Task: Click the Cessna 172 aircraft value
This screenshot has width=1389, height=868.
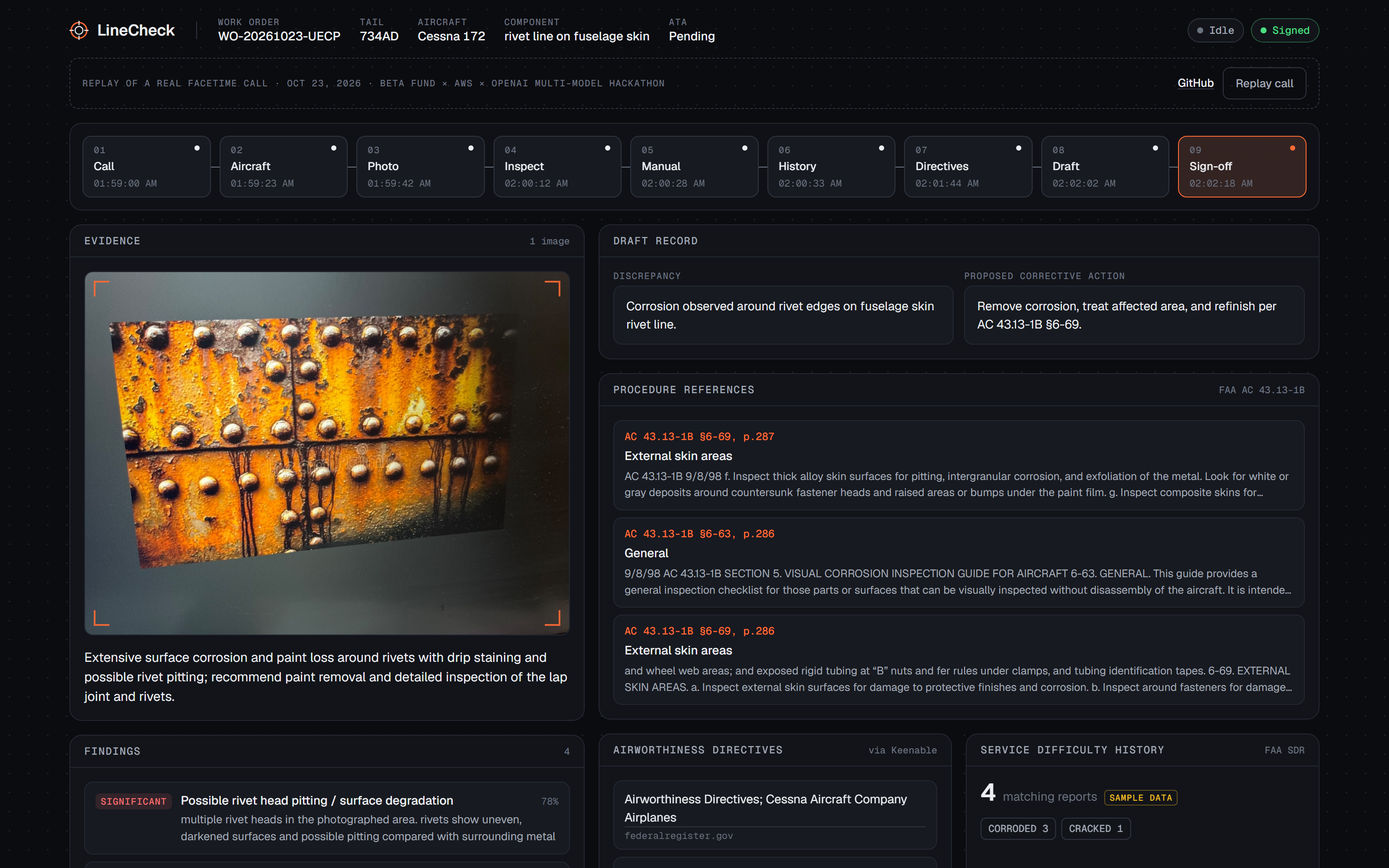Action: coord(451,36)
